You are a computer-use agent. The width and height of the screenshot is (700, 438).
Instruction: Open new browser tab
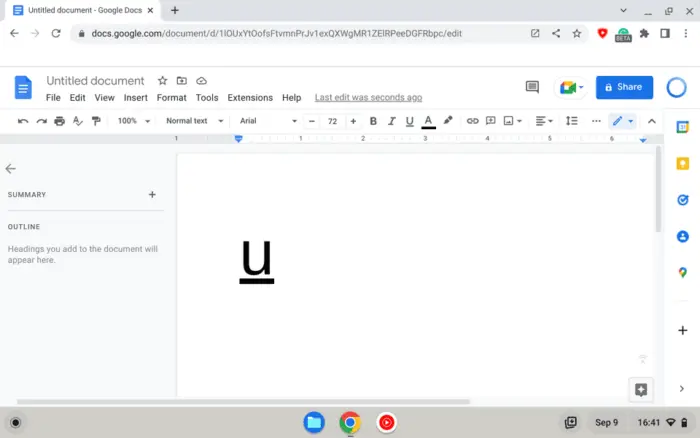tap(175, 10)
